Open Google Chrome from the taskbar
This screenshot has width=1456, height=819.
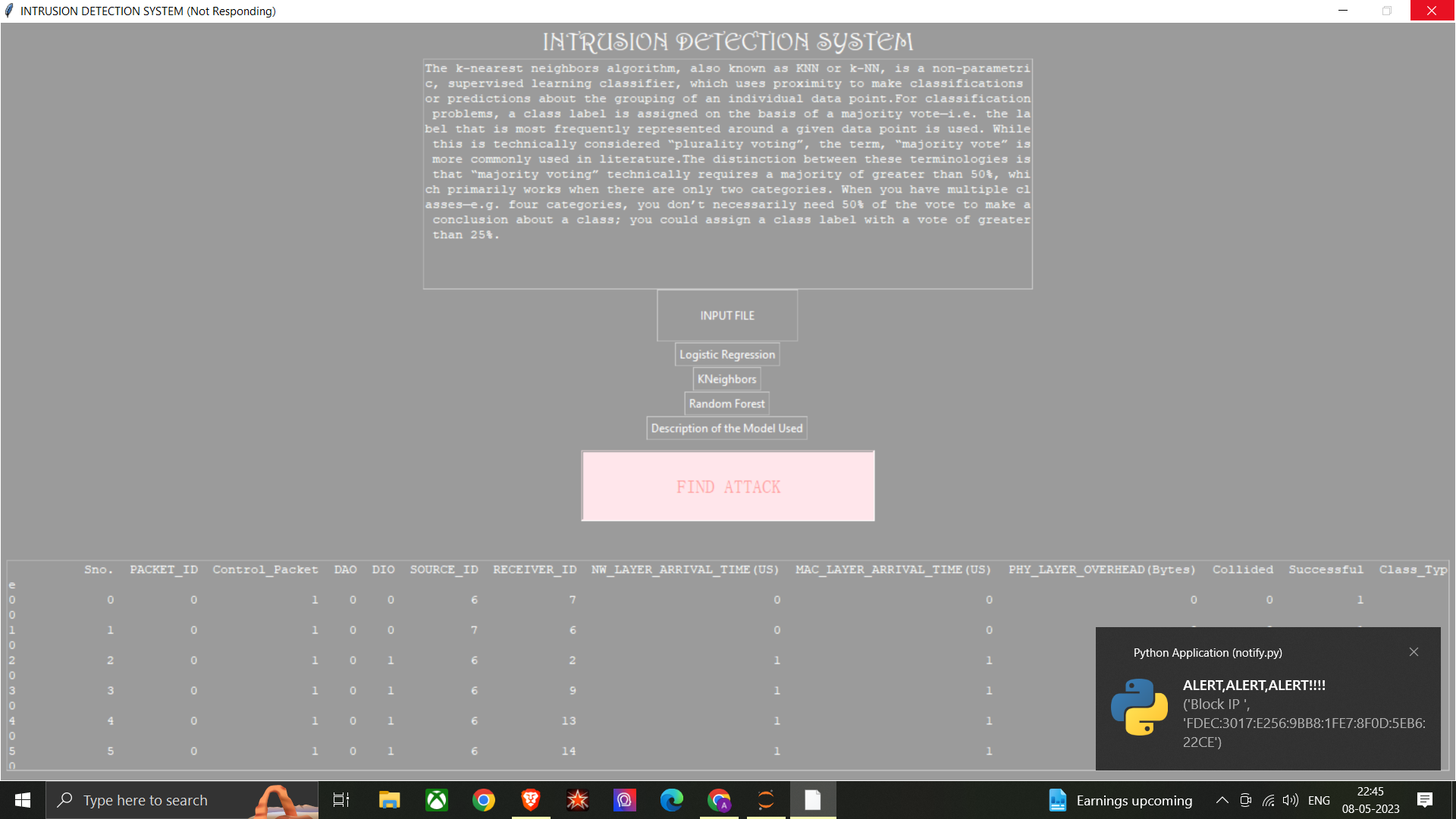click(483, 800)
